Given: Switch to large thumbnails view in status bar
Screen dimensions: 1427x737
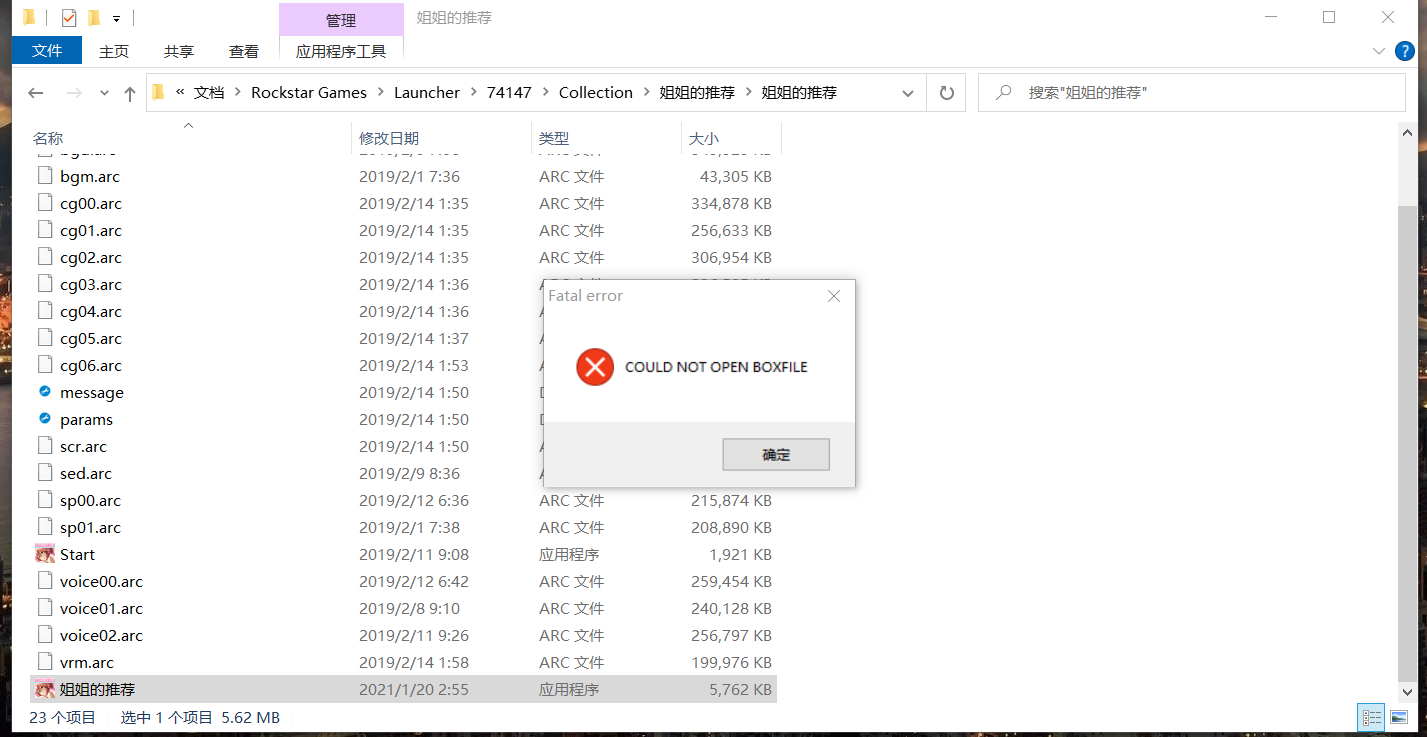Looking at the screenshot, I should [1399, 717].
